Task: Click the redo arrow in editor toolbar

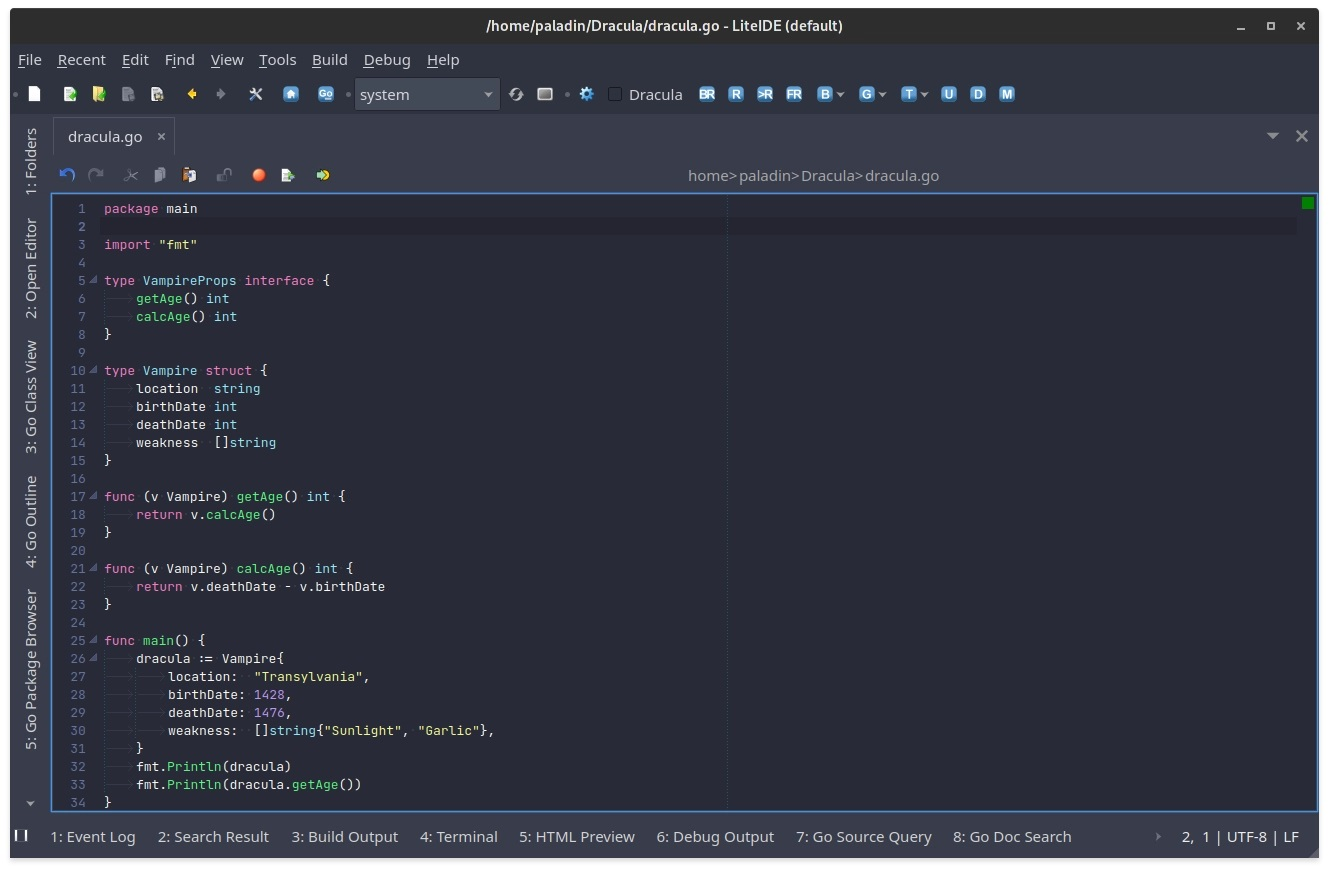Action: point(96,175)
